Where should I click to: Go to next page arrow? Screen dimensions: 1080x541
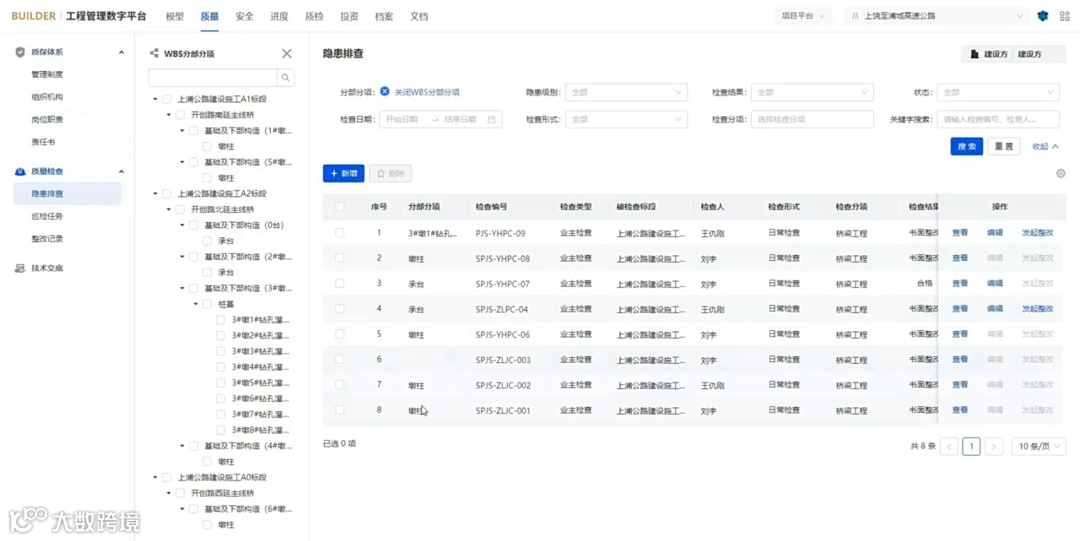pyautogui.click(x=993, y=447)
